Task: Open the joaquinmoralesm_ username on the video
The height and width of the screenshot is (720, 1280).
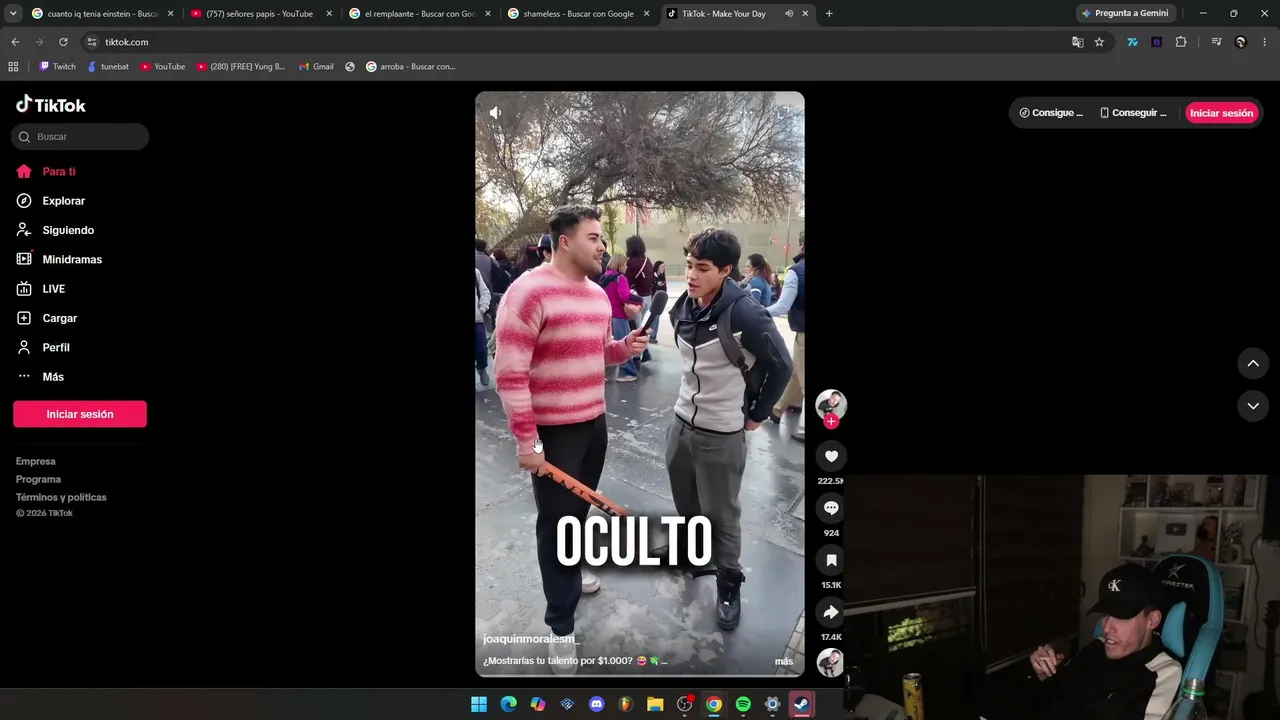Action: 531,639
